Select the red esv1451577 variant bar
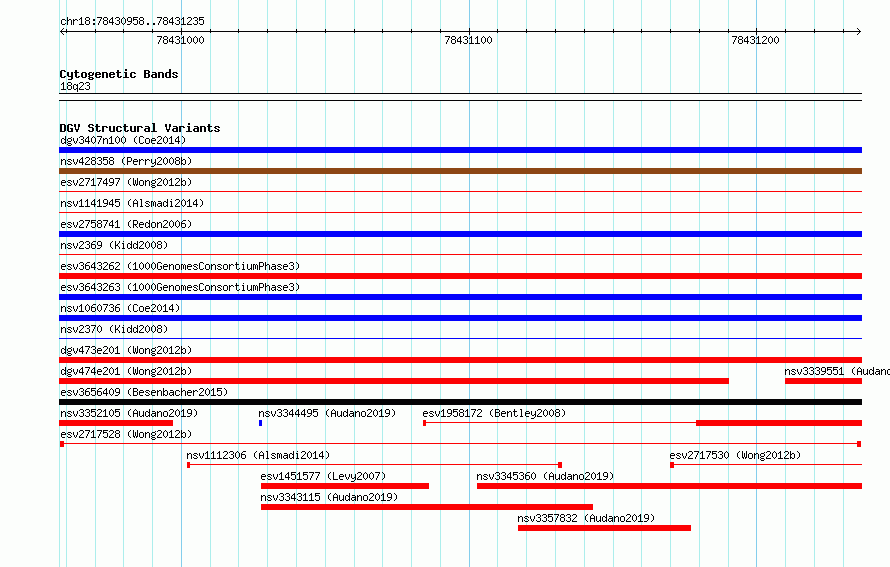This screenshot has height=567, width=890. tap(345, 486)
